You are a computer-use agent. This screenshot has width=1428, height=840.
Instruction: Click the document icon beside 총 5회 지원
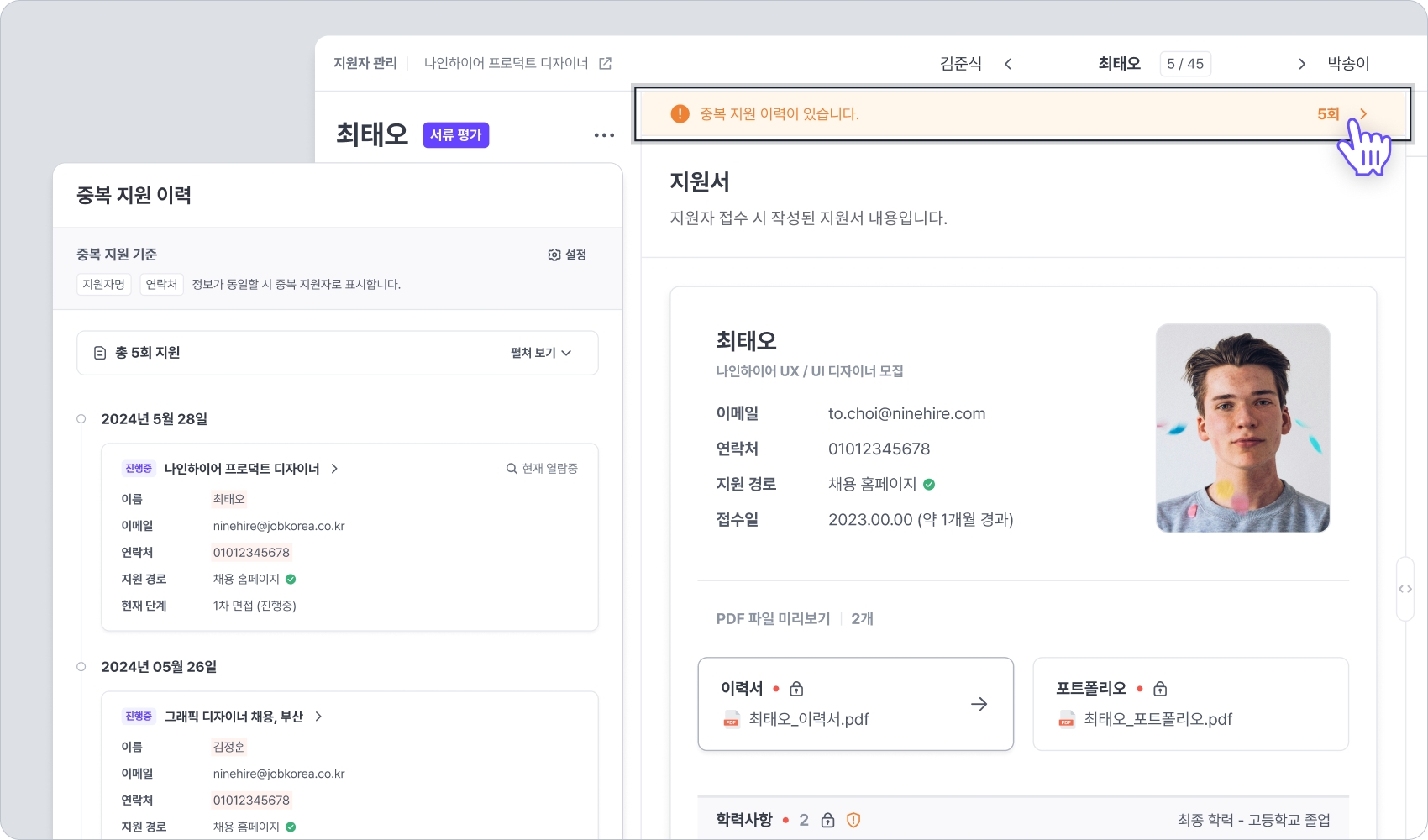(x=100, y=353)
